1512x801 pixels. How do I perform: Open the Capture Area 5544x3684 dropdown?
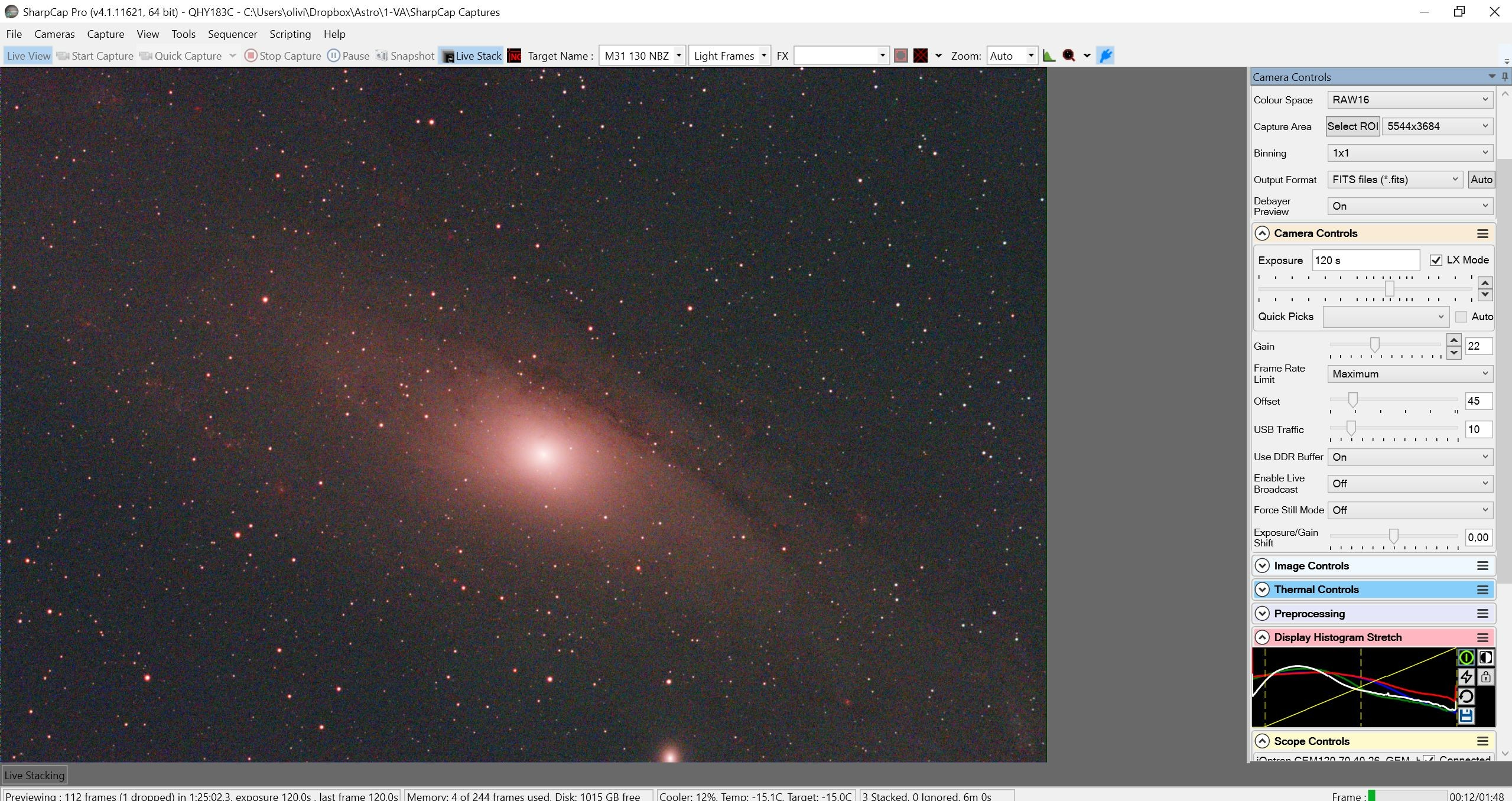pyautogui.click(x=1437, y=126)
